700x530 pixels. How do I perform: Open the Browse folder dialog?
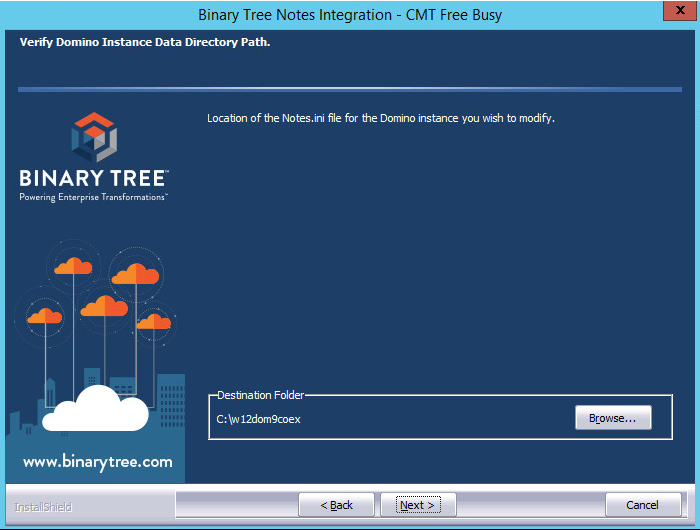pos(613,418)
